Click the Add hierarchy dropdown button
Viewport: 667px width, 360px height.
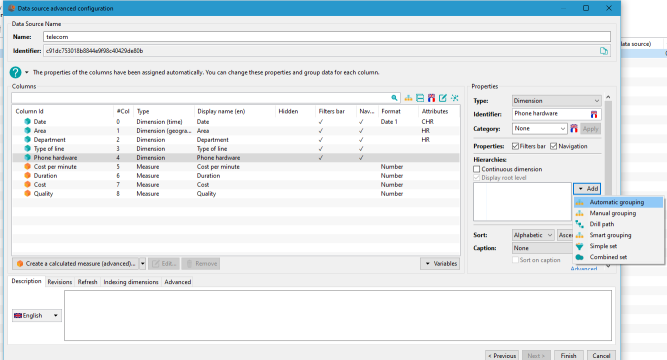pos(587,189)
